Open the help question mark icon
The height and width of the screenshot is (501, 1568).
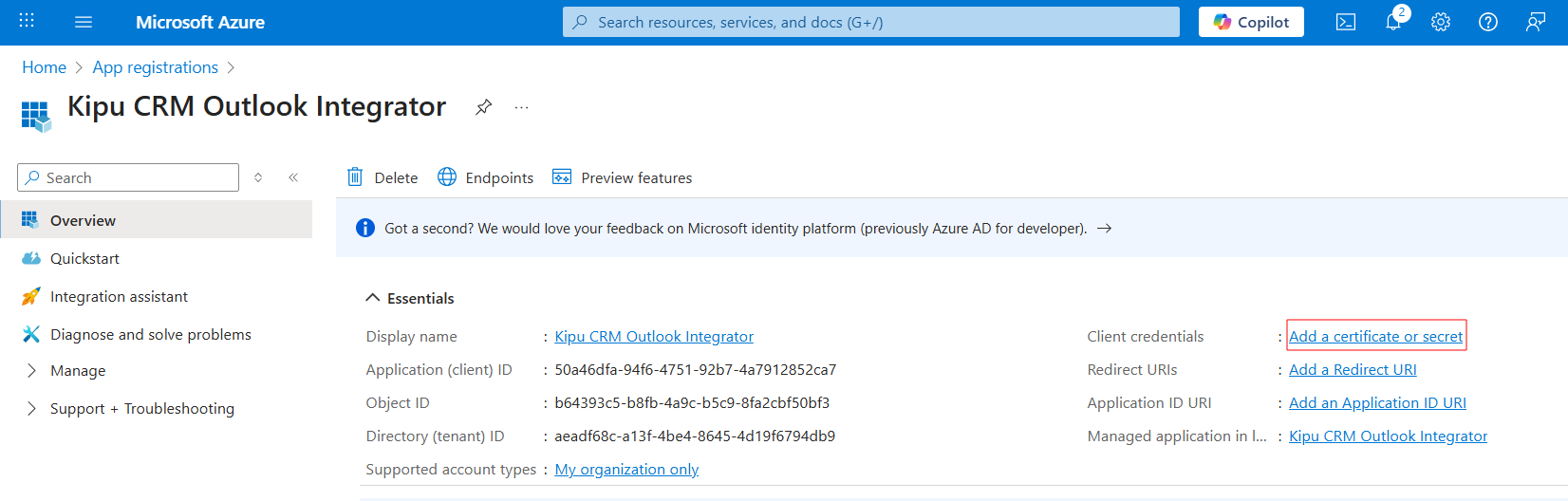click(x=1487, y=22)
